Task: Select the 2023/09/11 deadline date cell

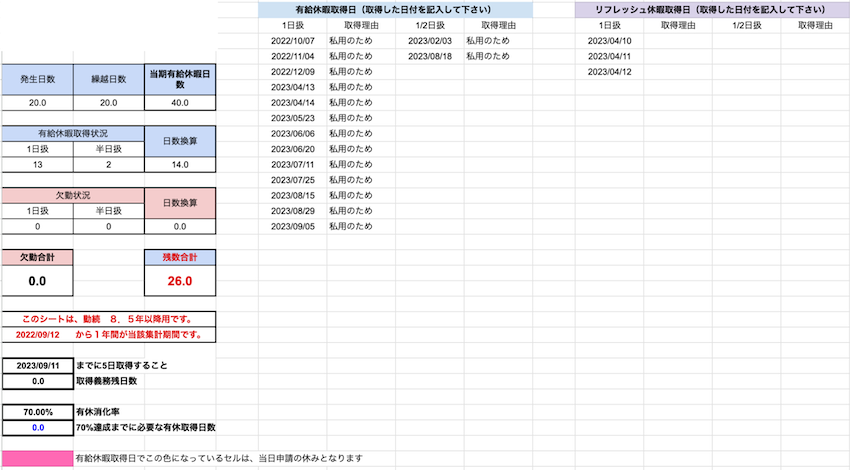Action: click(37, 365)
